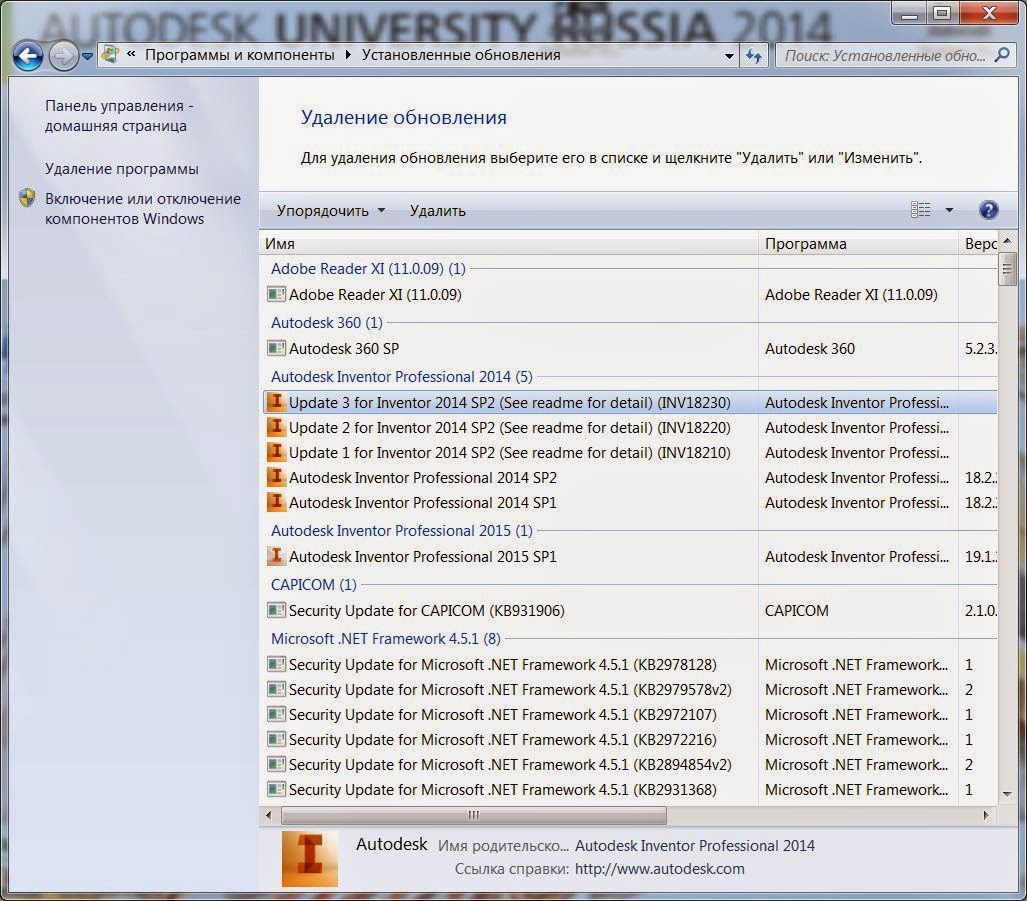This screenshot has width=1027, height=901.
Task: Collapse Microsoft .NET Framework 4.5.1 (8) group
Action: coord(386,639)
